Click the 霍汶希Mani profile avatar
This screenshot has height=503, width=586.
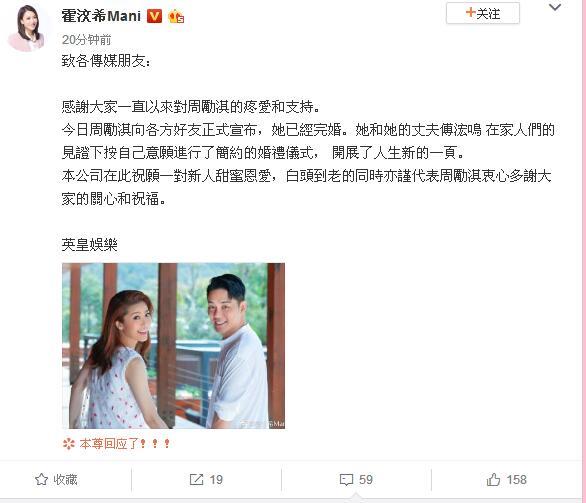coord(26,29)
